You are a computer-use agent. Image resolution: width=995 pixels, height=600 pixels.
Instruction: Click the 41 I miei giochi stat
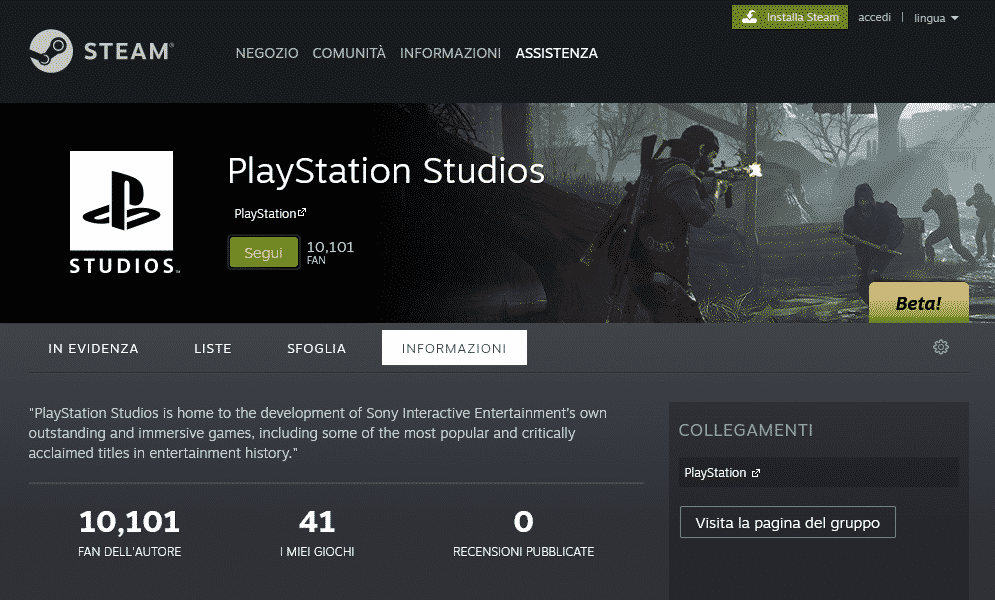[x=317, y=533]
